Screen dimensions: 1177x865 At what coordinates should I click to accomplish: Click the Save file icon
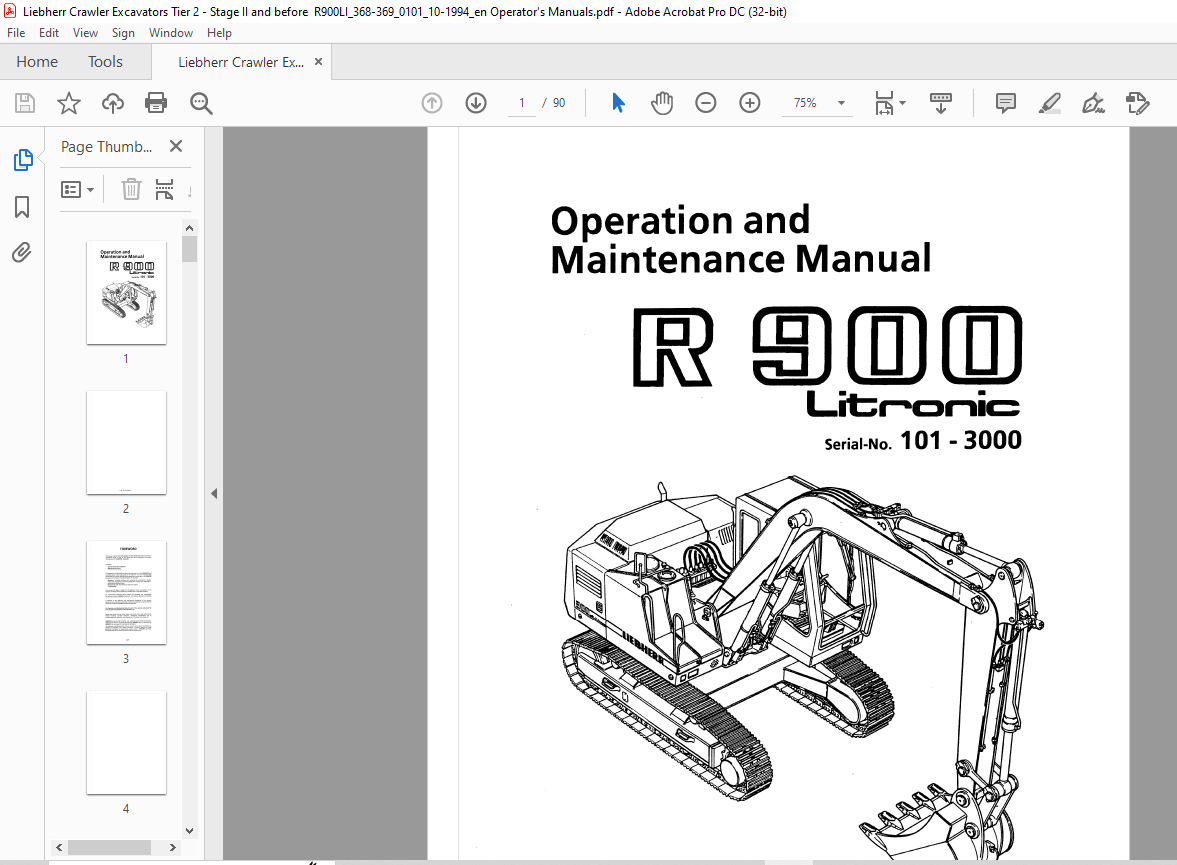(x=25, y=103)
